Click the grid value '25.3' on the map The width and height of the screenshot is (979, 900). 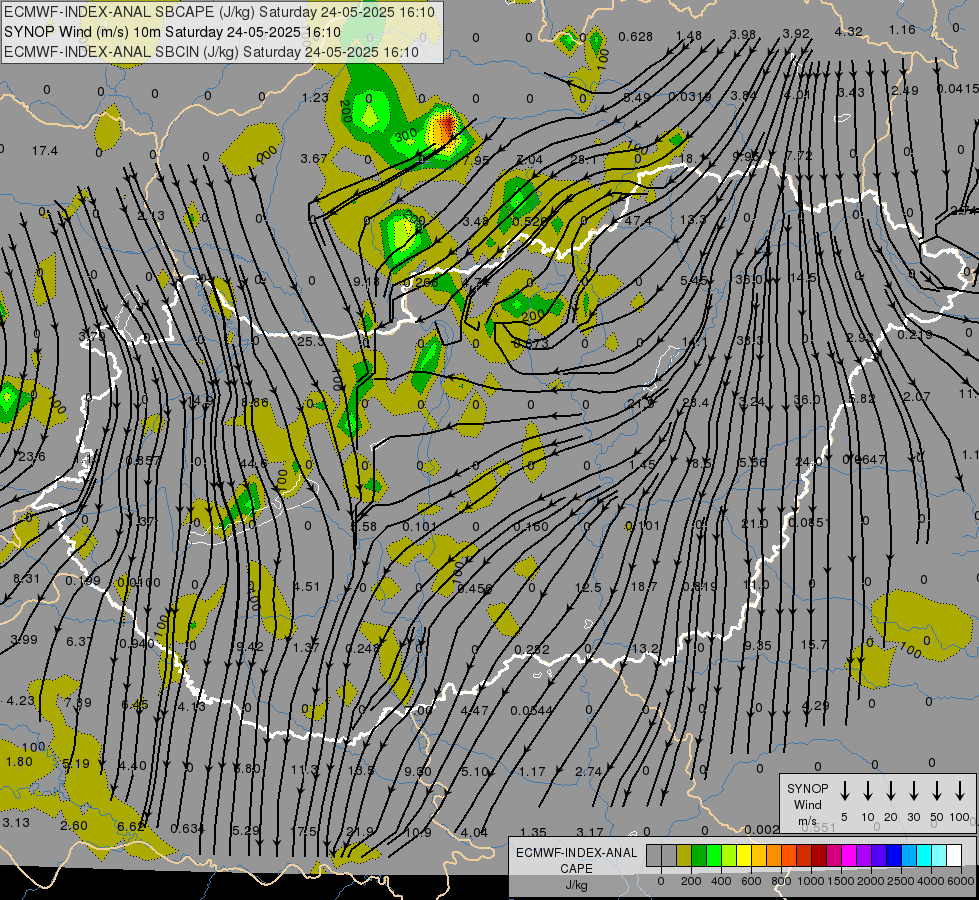pos(310,342)
